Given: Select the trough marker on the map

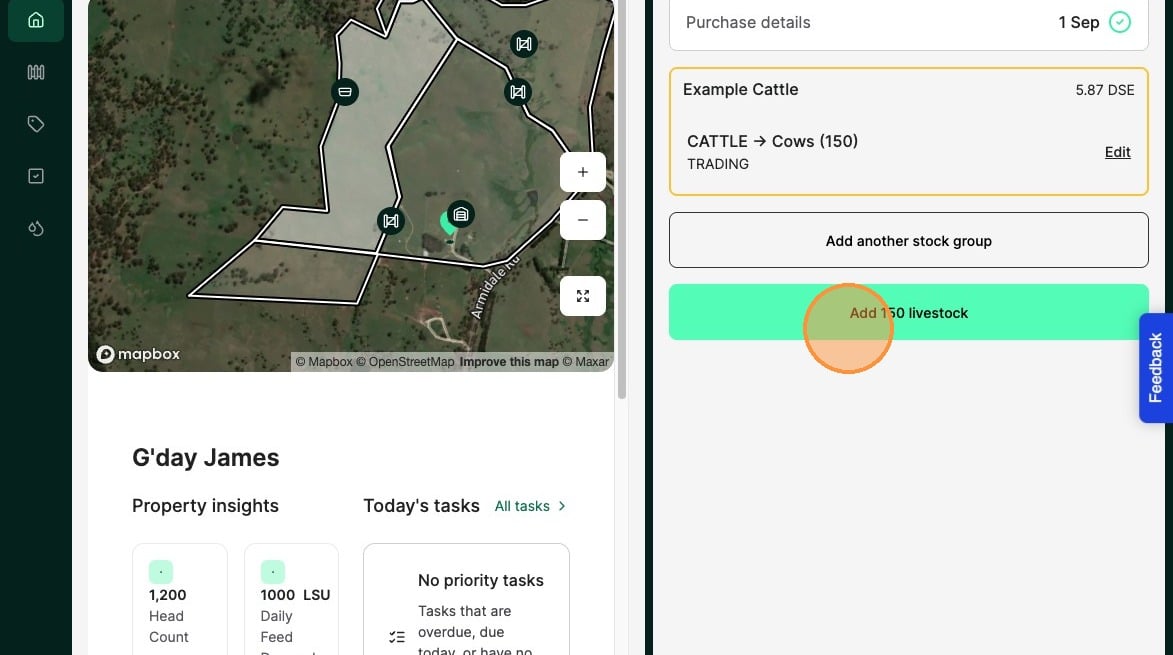Looking at the screenshot, I should tap(345, 92).
